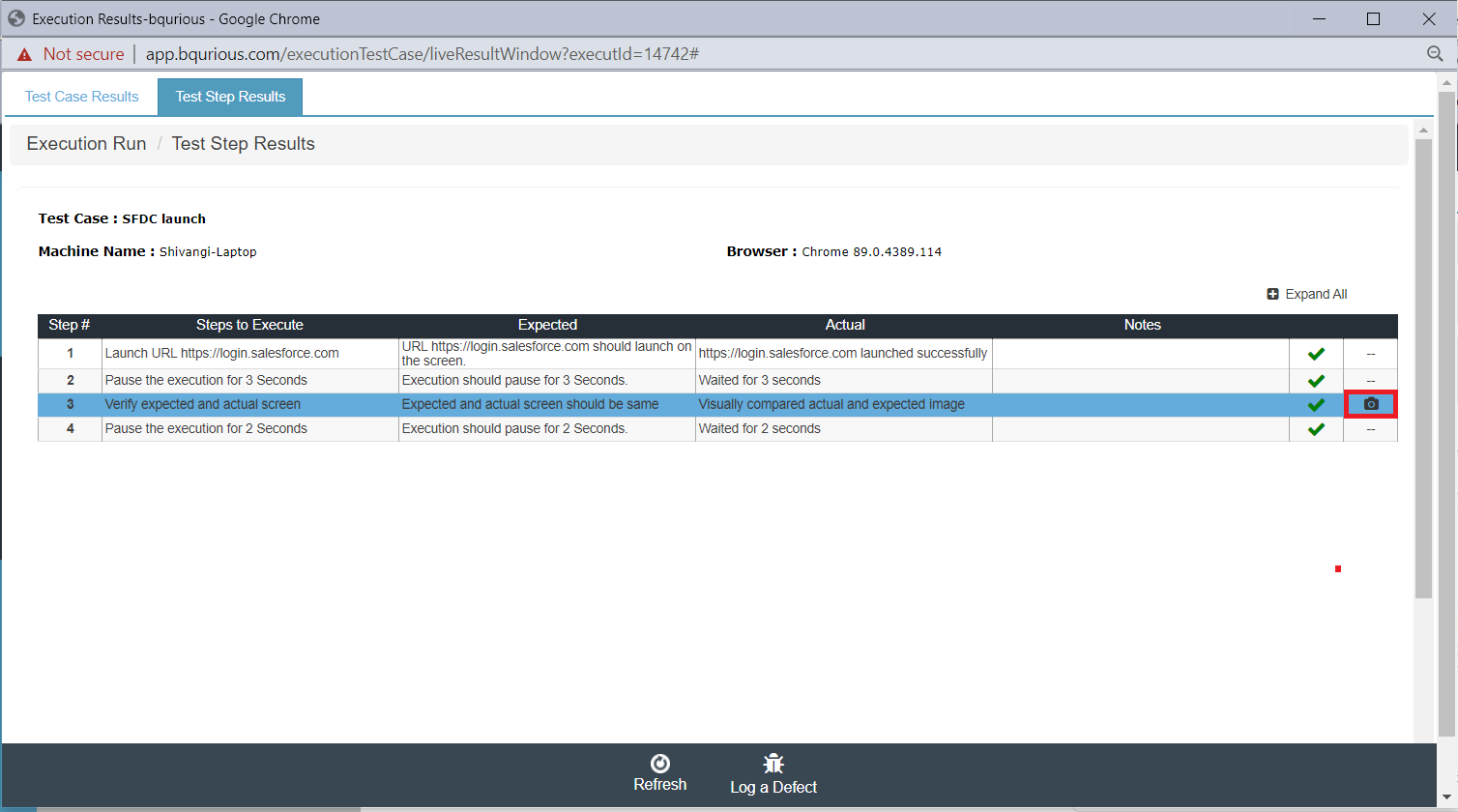Click the 'Step #' column header
The image size is (1458, 812).
[x=70, y=325]
